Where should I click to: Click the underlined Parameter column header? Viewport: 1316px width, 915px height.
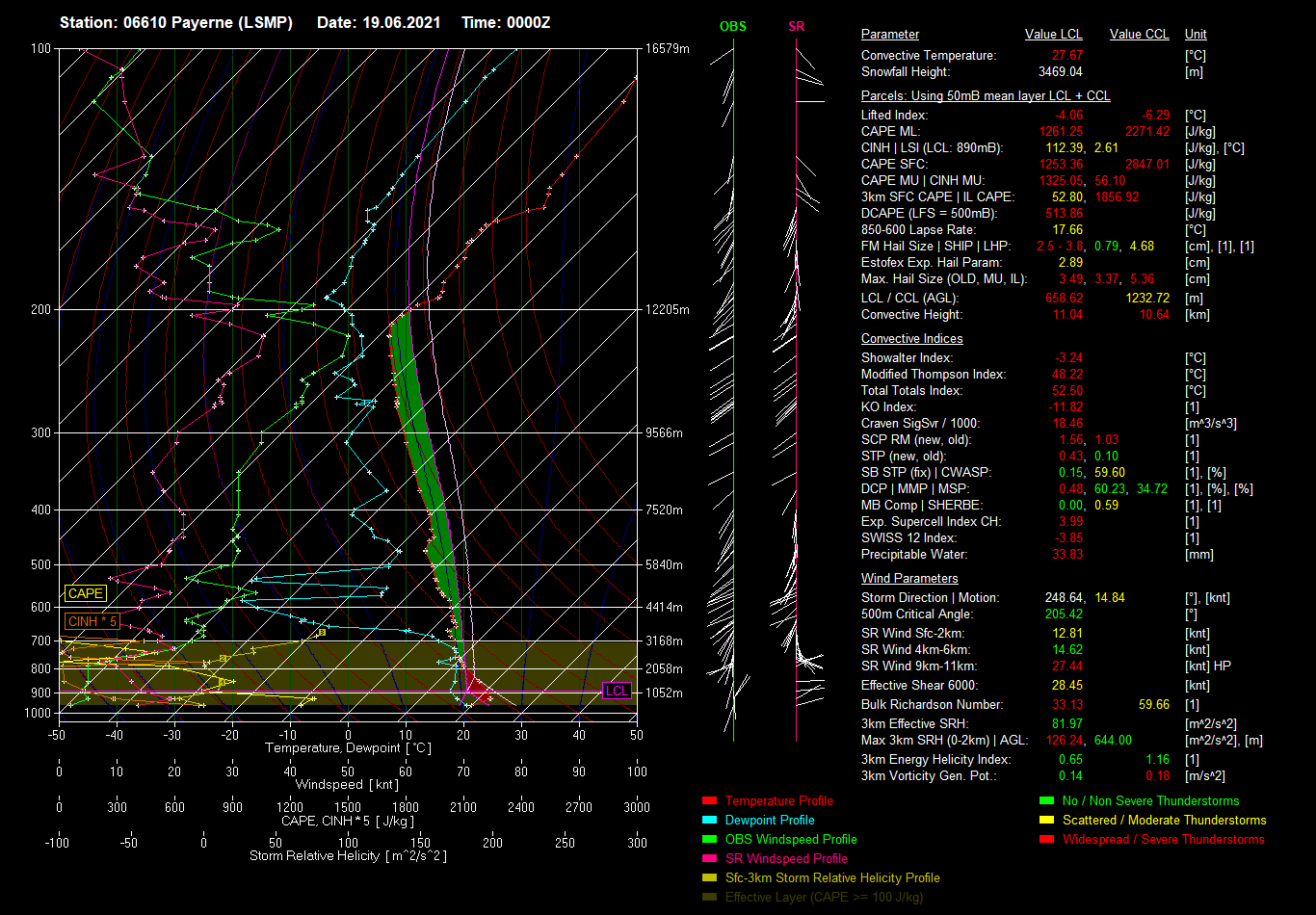[889, 35]
